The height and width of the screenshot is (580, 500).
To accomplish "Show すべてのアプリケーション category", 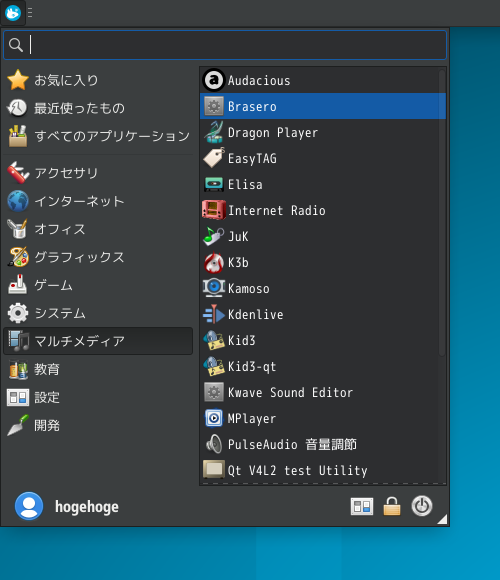I will click(x=98, y=136).
